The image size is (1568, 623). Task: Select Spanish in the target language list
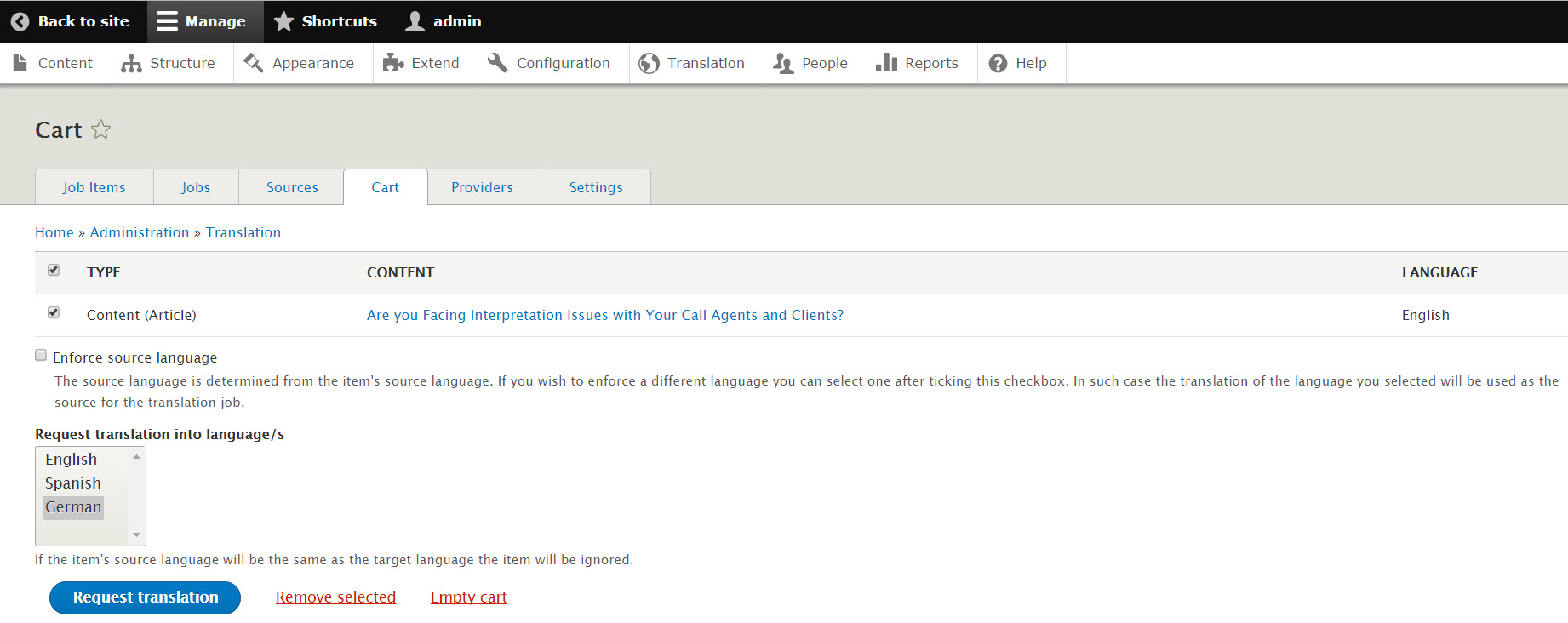tap(73, 483)
